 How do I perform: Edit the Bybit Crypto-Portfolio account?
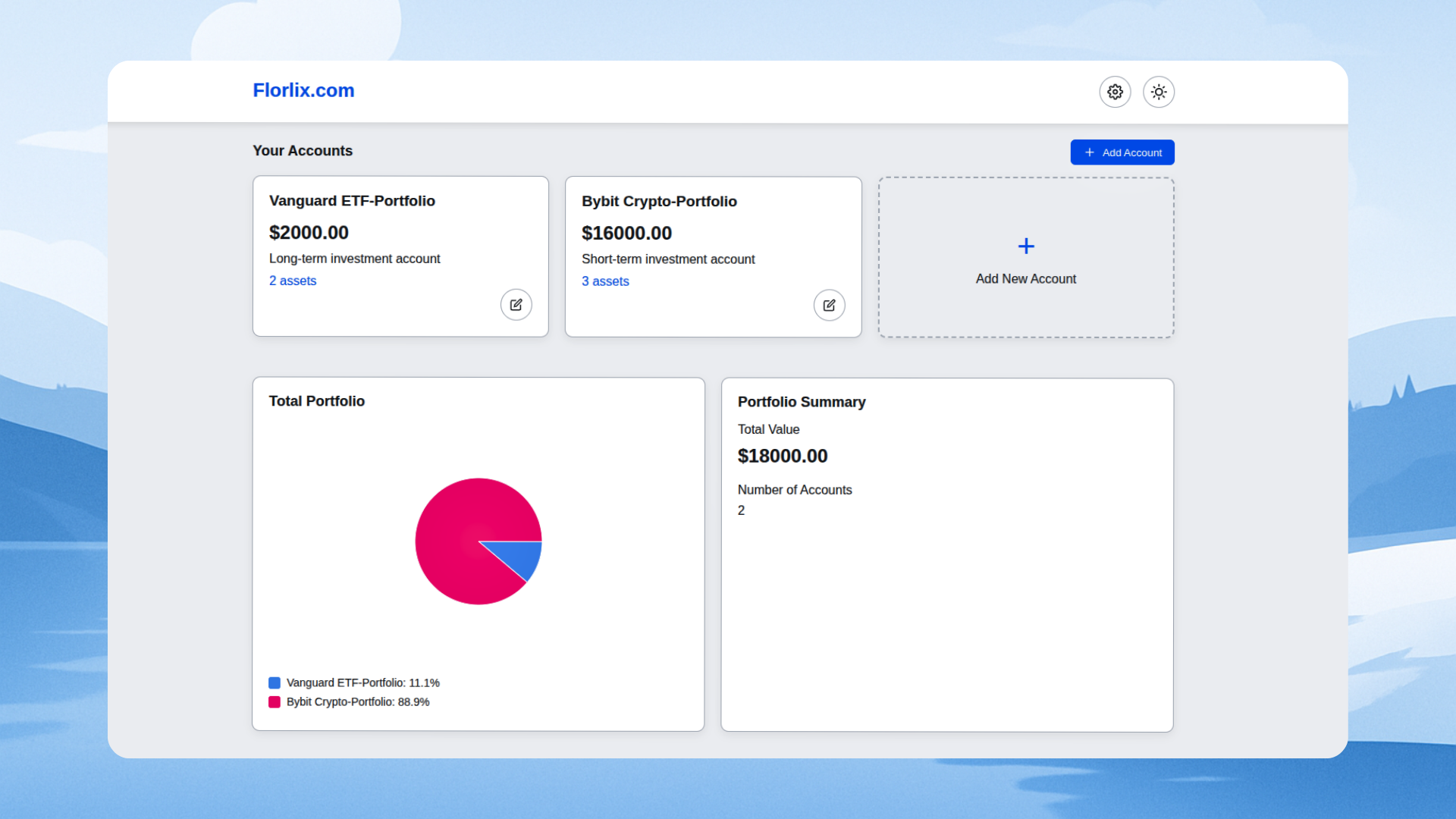pyautogui.click(x=829, y=306)
